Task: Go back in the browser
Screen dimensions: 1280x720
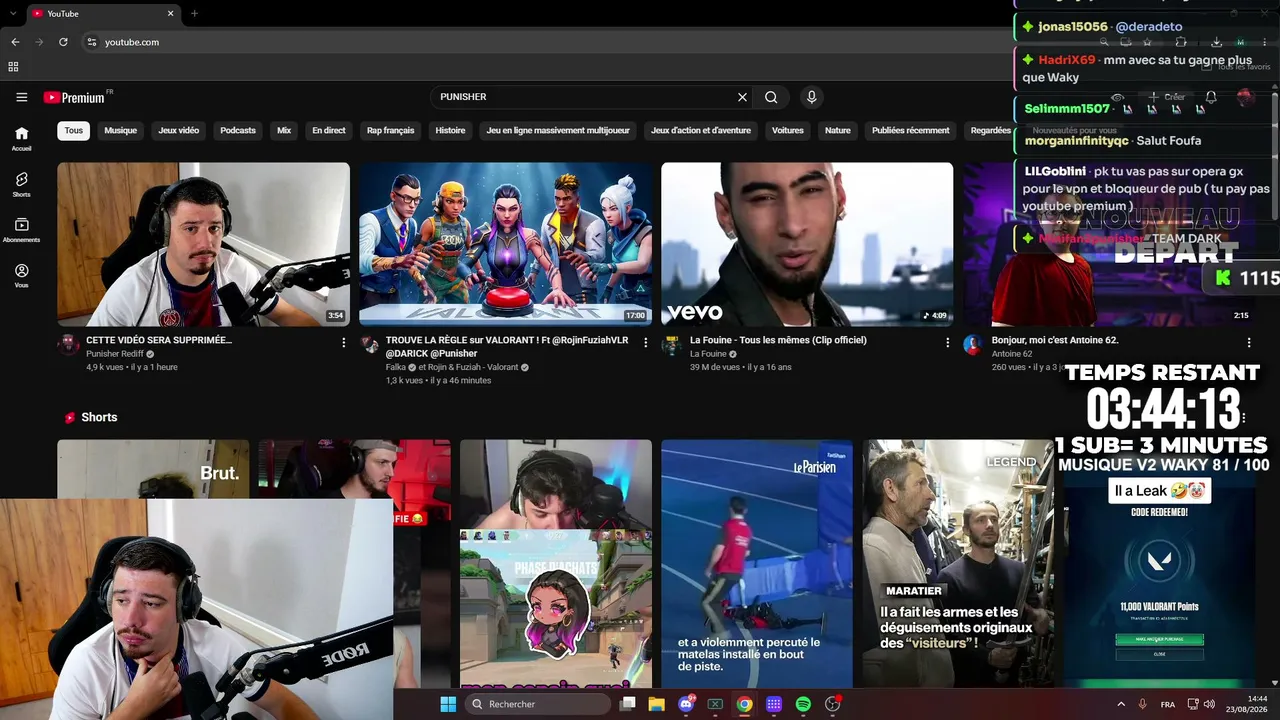Action: (15, 42)
